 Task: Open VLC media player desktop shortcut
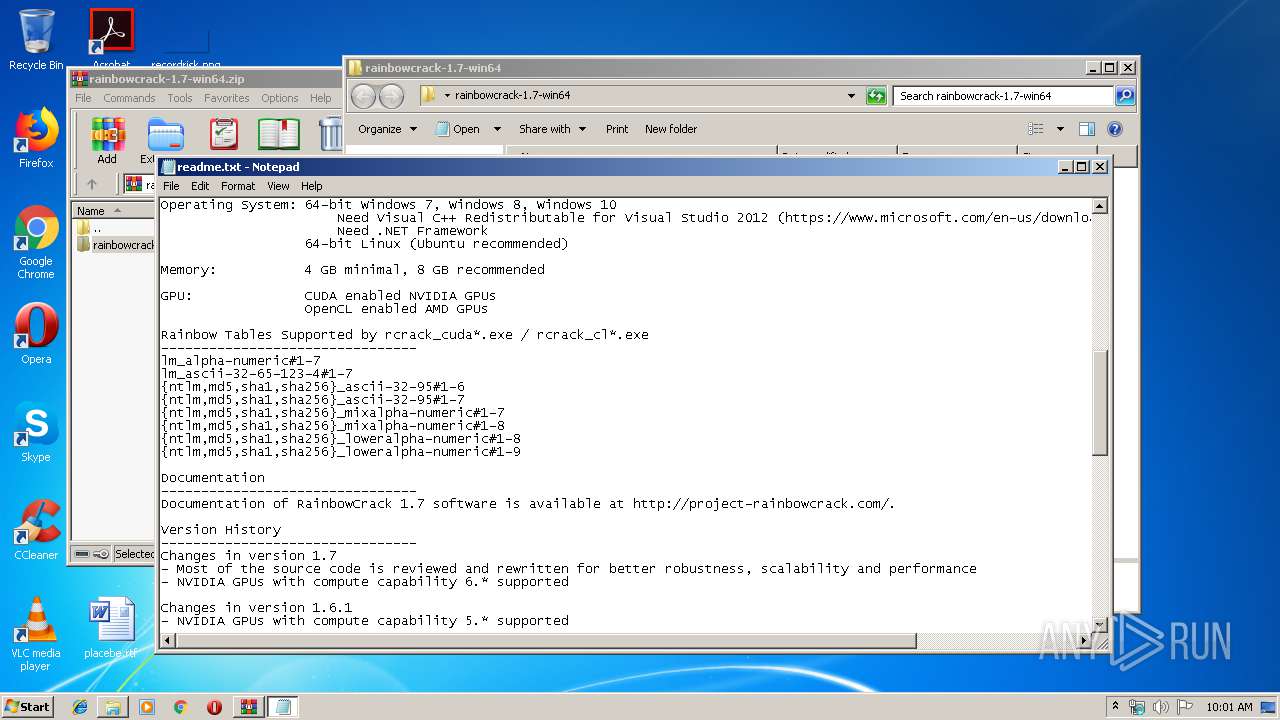coord(36,634)
